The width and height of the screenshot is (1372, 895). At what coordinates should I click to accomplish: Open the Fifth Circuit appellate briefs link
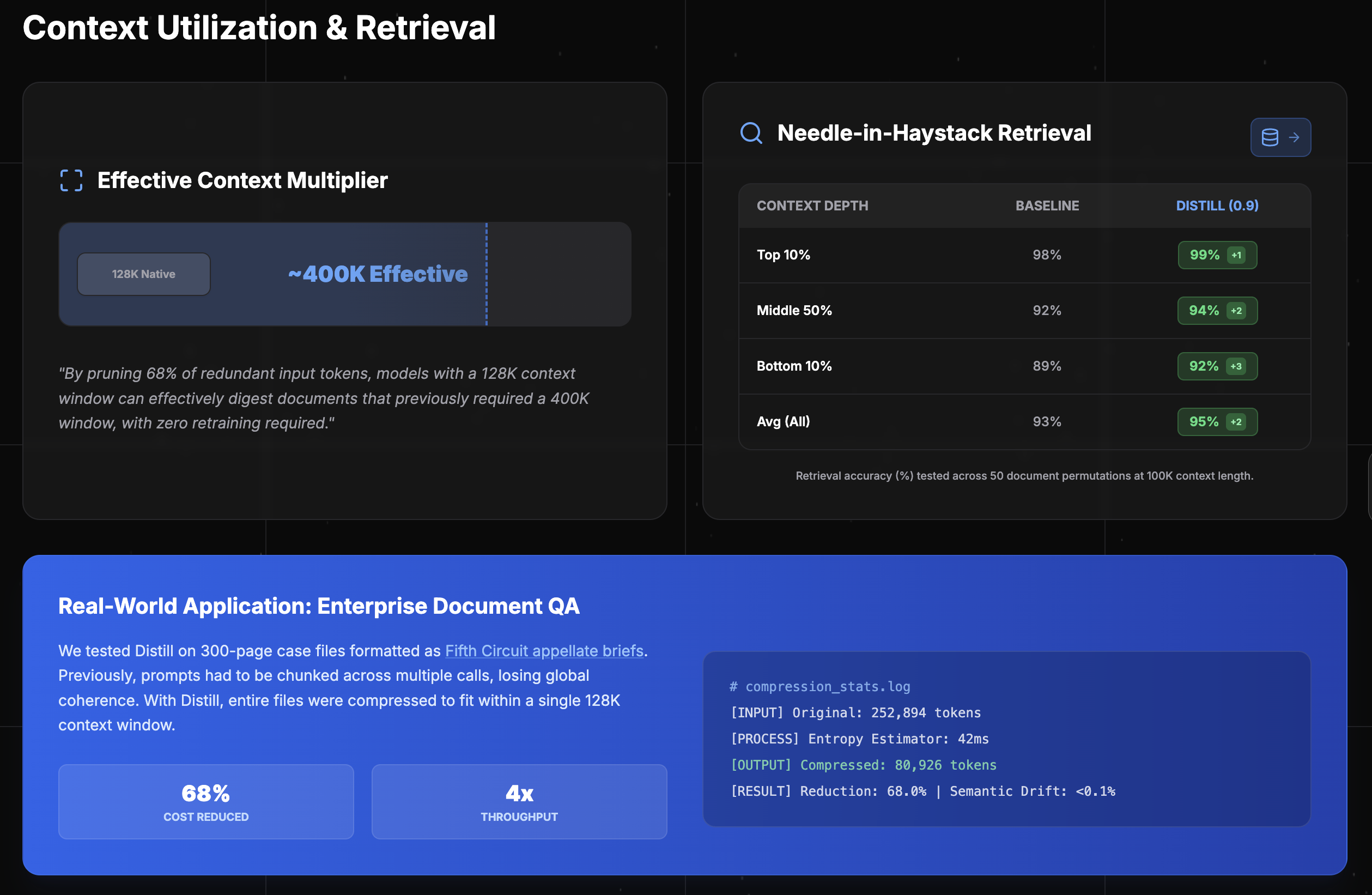pos(544,650)
